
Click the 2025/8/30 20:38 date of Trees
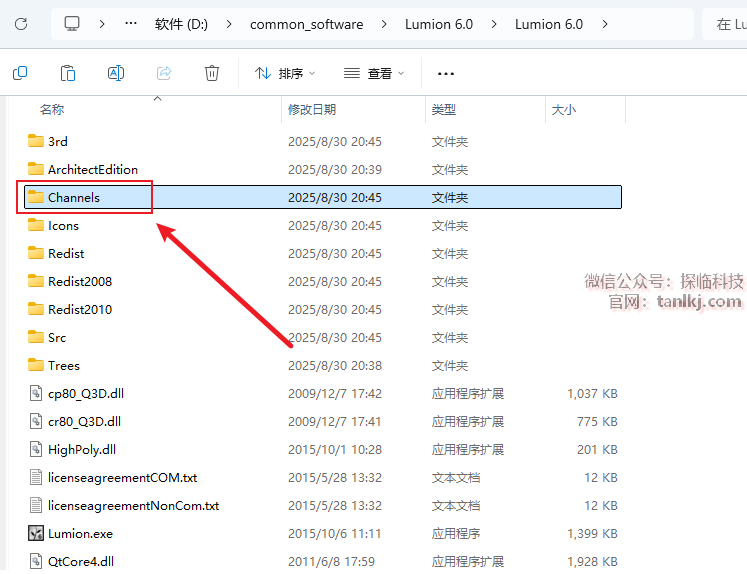pyautogui.click(x=335, y=366)
